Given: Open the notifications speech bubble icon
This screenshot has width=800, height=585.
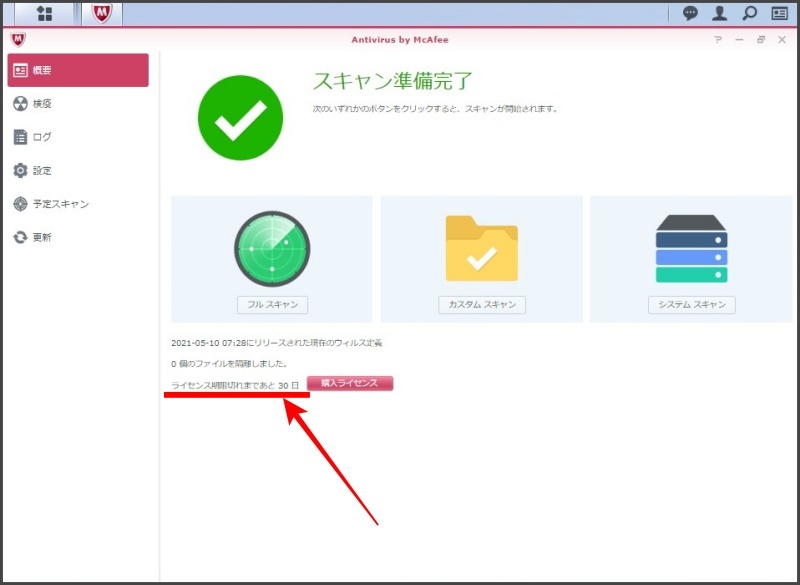Looking at the screenshot, I should tap(690, 14).
